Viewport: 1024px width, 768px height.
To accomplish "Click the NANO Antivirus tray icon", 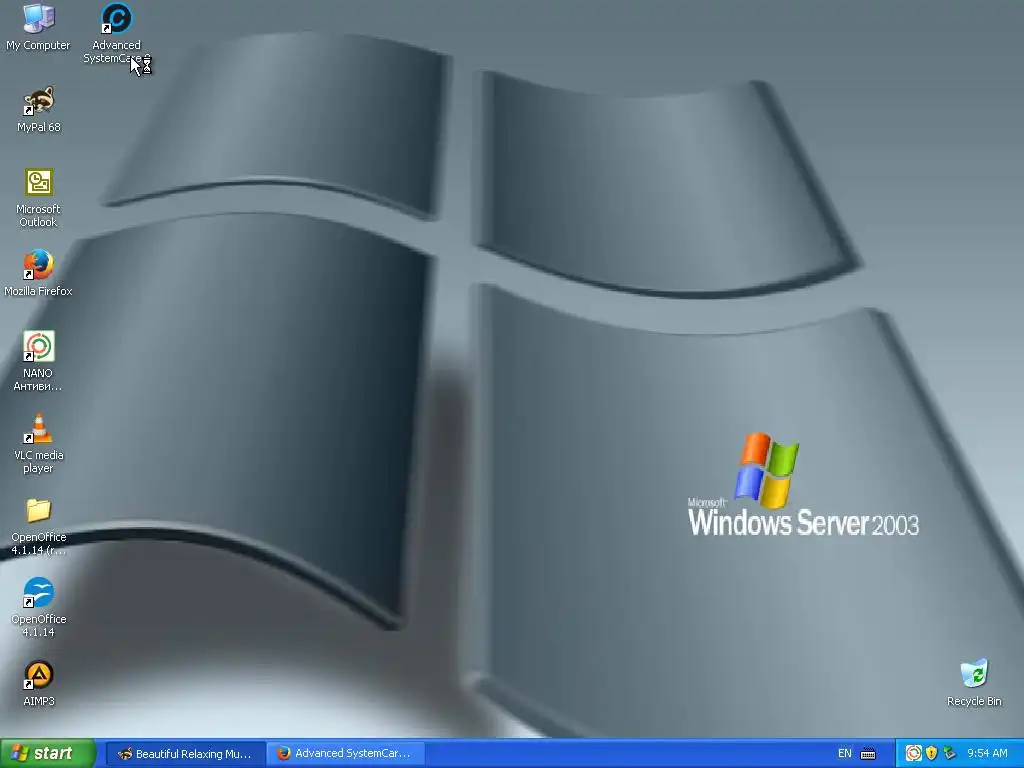I will point(914,754).
